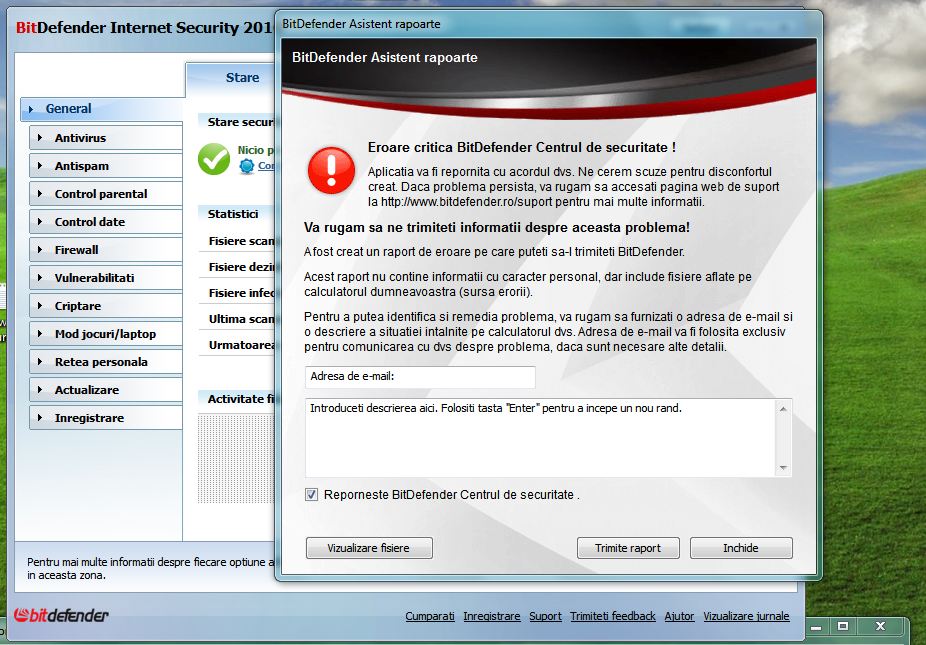This screenshot has width=926, height=645.
Task: Click the BitDefender logo in main window footer
Action: pyautogui.click(x=61, y=615)
